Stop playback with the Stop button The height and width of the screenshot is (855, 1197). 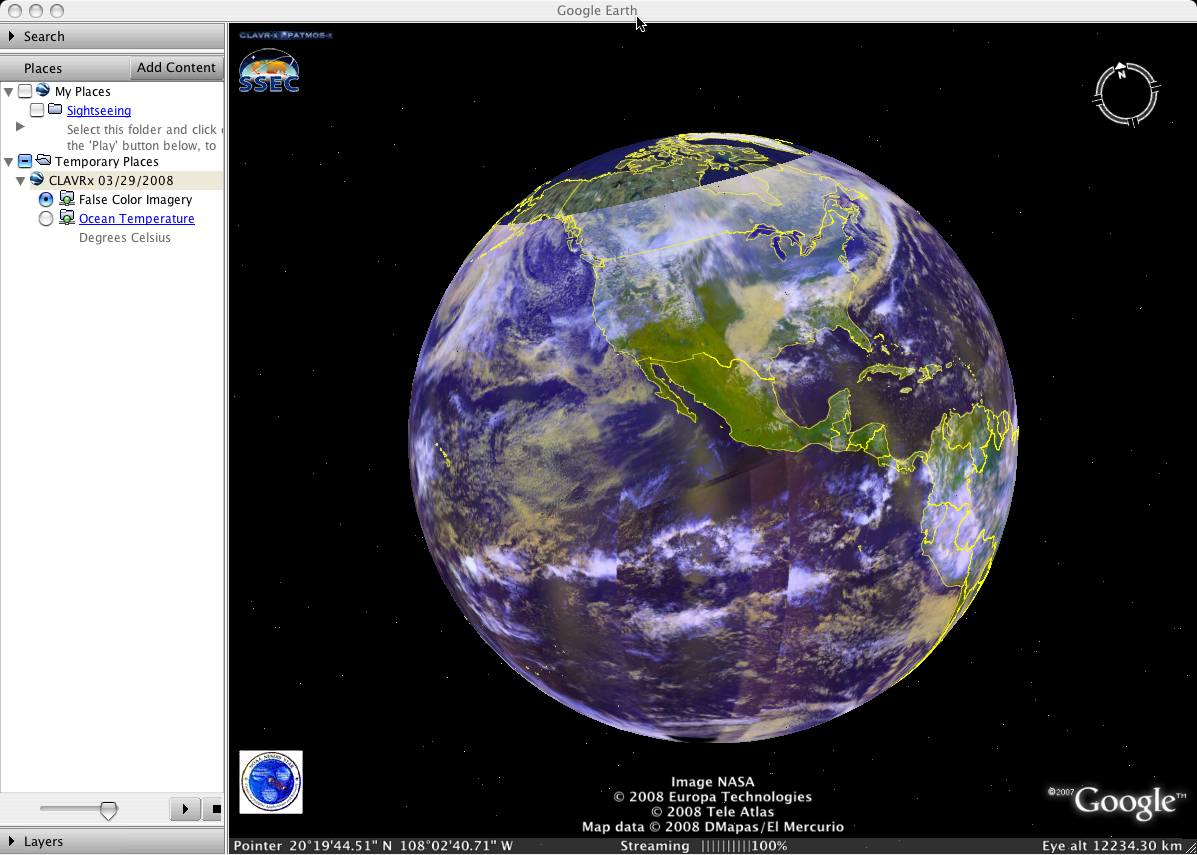(x=215, y=808)
